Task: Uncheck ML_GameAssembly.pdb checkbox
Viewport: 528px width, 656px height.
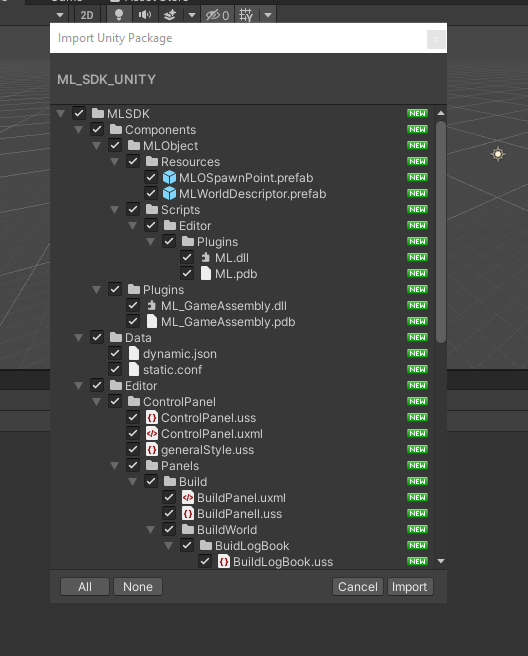Action: click(x=133, y=321)
